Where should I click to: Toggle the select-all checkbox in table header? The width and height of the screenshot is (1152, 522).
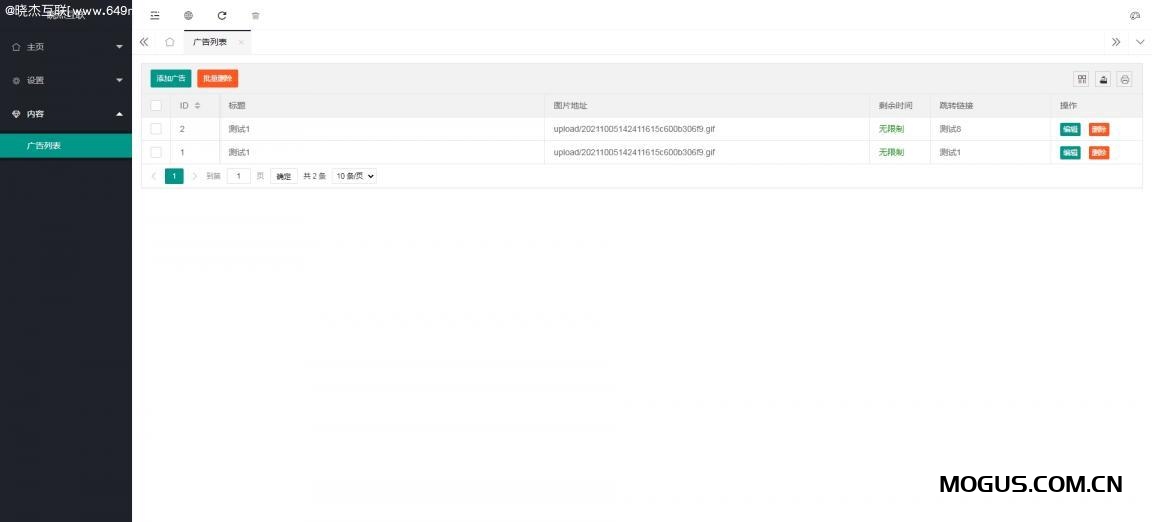pyautogui.click(x=156, y=105)
